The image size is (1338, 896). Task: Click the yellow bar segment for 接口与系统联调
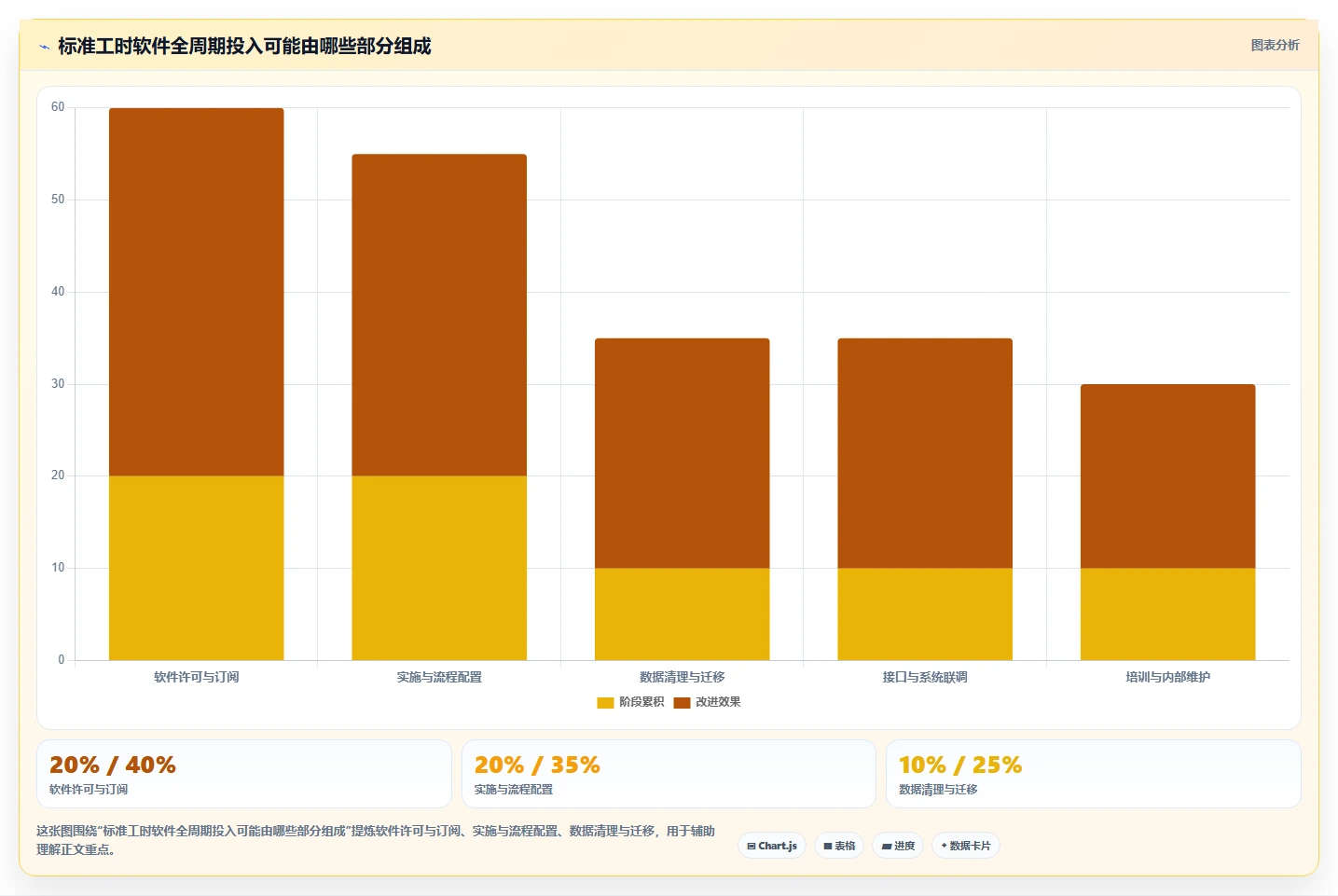(925, 614)
